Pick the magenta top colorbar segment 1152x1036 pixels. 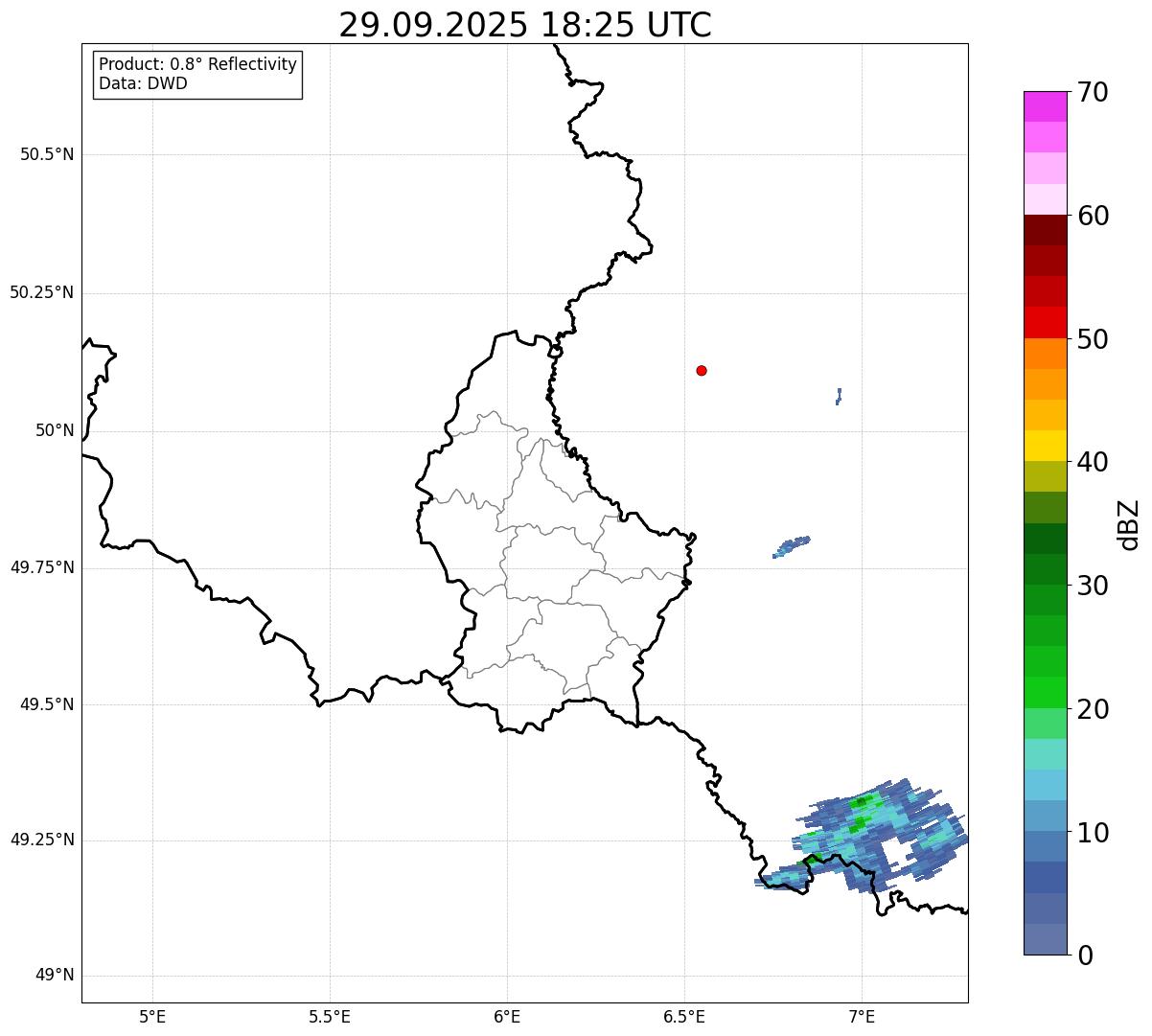(x=1046, y=106)
